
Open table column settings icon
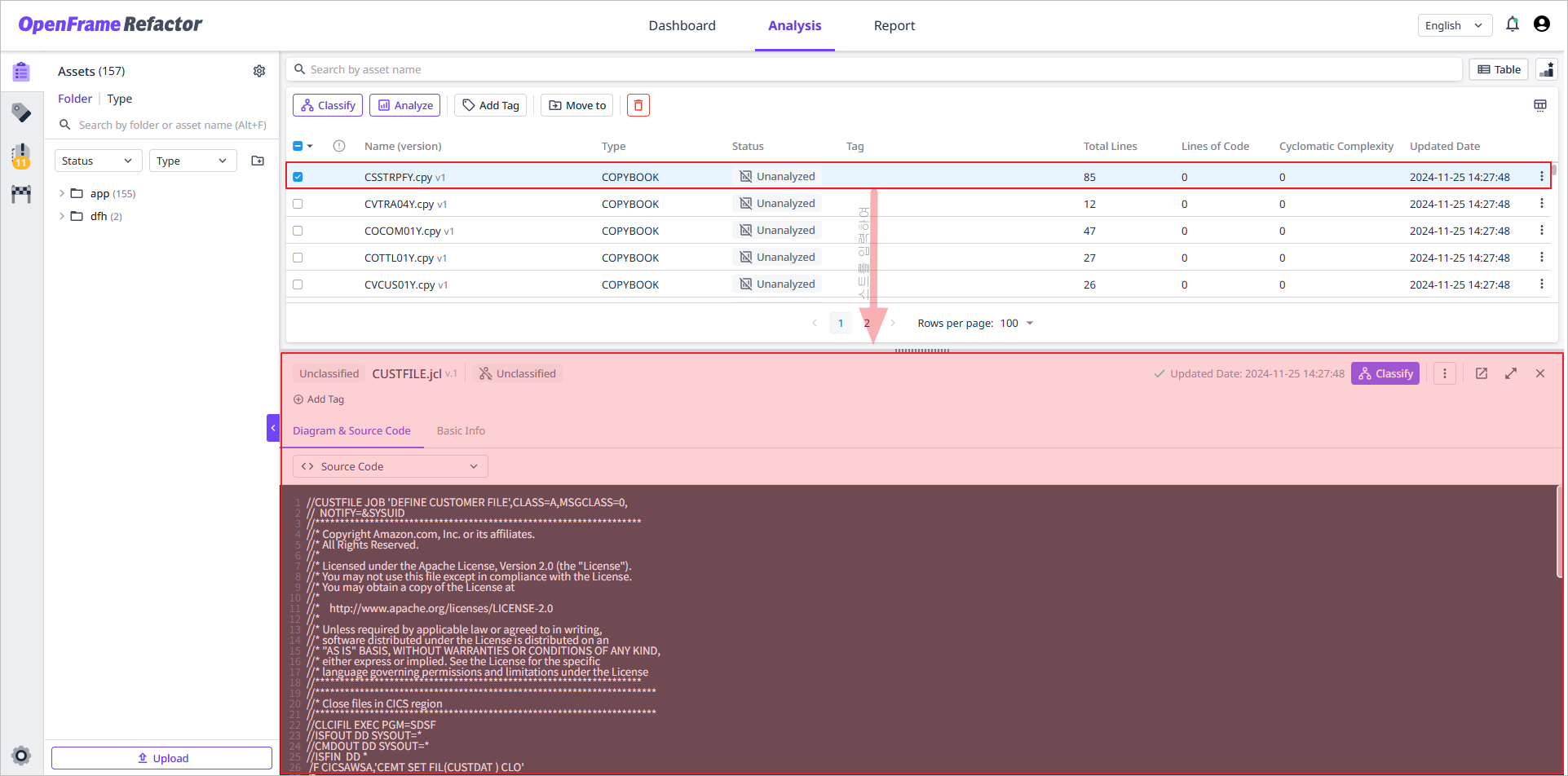point(1540,105)
